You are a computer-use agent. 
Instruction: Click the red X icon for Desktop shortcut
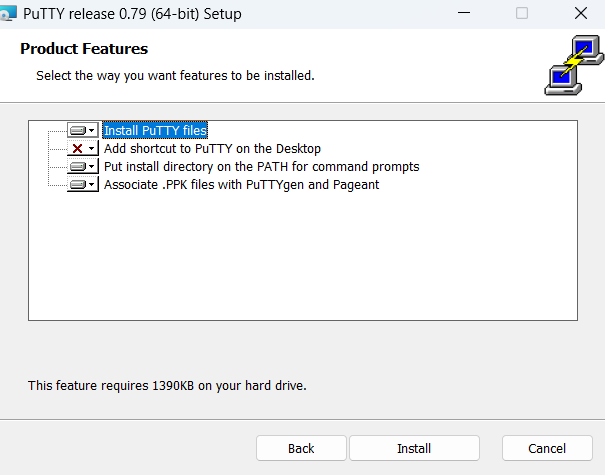tap(78, 149)
